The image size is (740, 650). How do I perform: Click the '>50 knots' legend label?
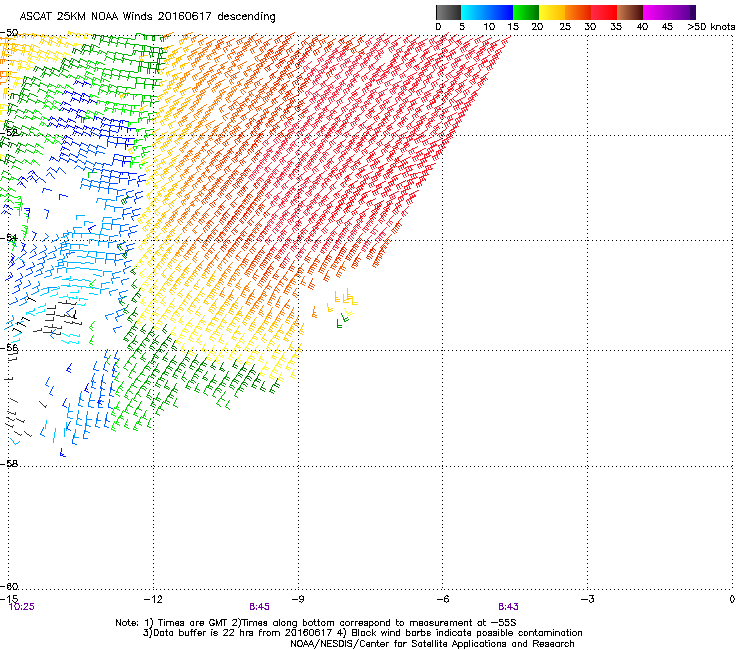pyautogui.click(x=711, y=27)
